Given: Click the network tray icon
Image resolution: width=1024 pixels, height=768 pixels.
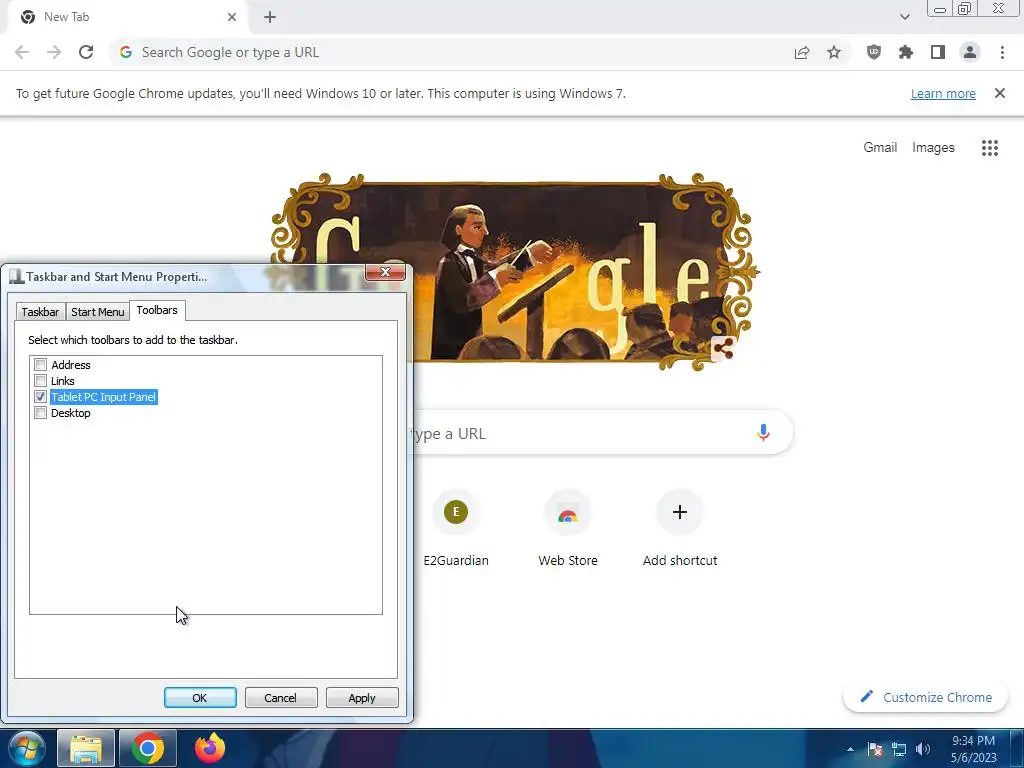Looking at the screenshot, I should [899, 749].
